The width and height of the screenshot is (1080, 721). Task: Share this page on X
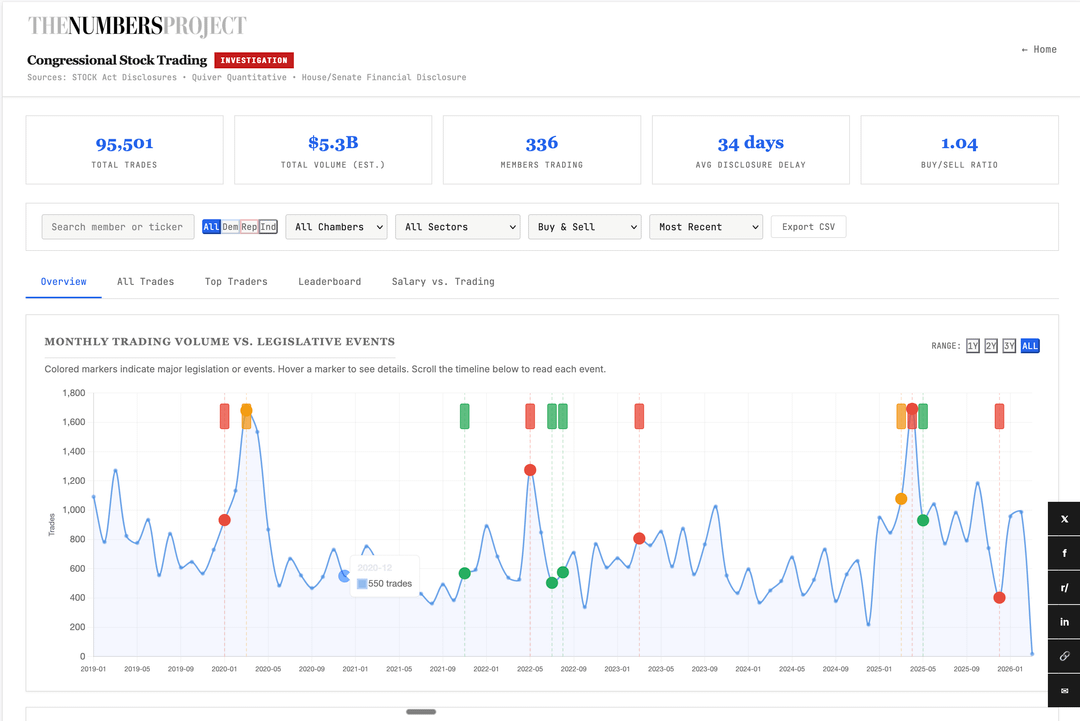coord(1064,519)
